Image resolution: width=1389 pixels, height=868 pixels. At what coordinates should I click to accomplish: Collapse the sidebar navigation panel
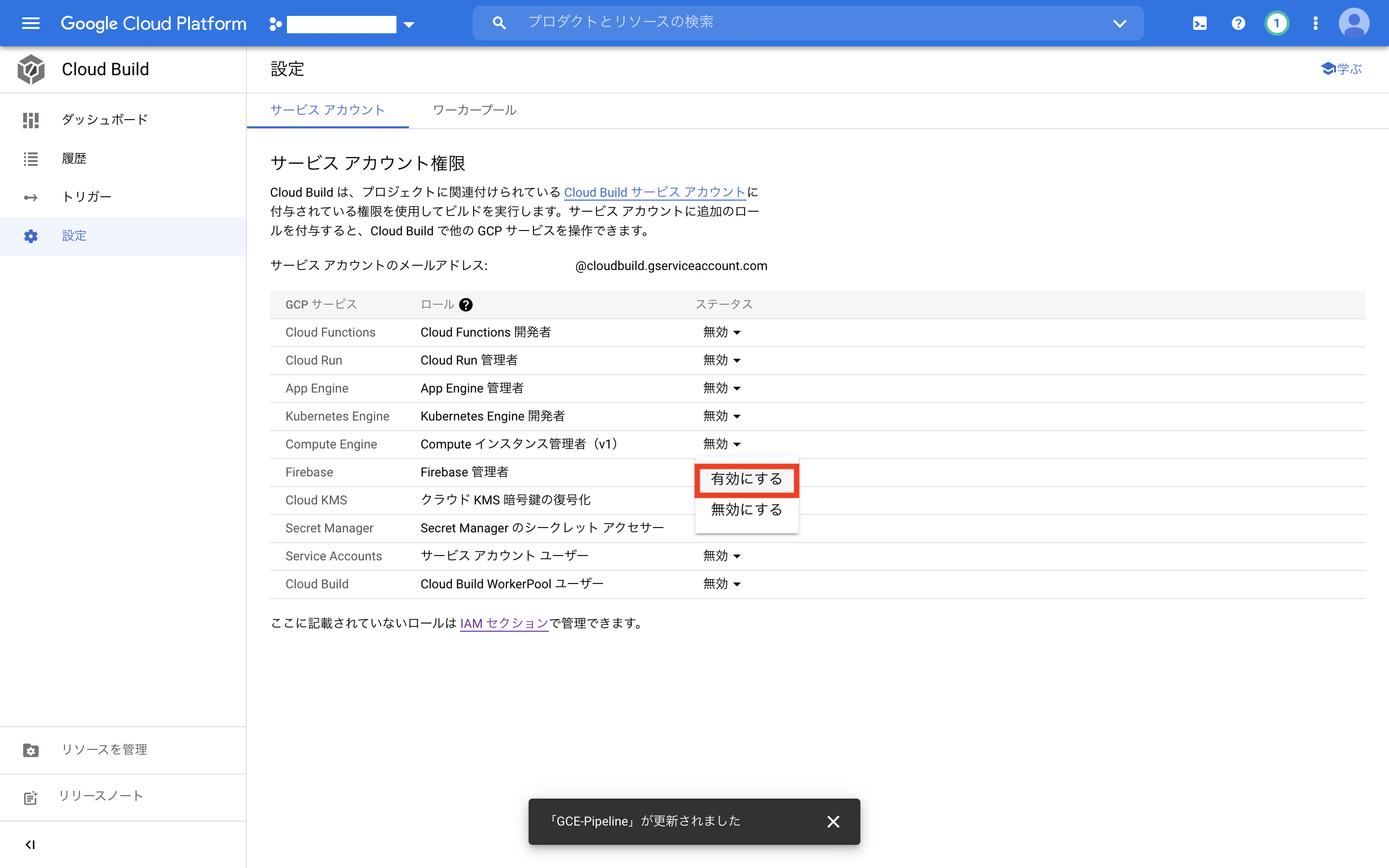30,844
